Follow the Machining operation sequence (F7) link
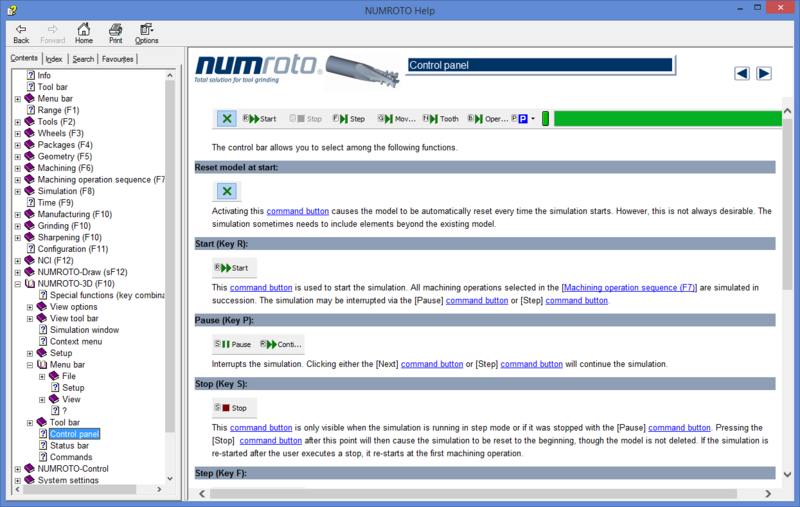The width and height of the screenshot is (800, 507). (x=629, y=288)
